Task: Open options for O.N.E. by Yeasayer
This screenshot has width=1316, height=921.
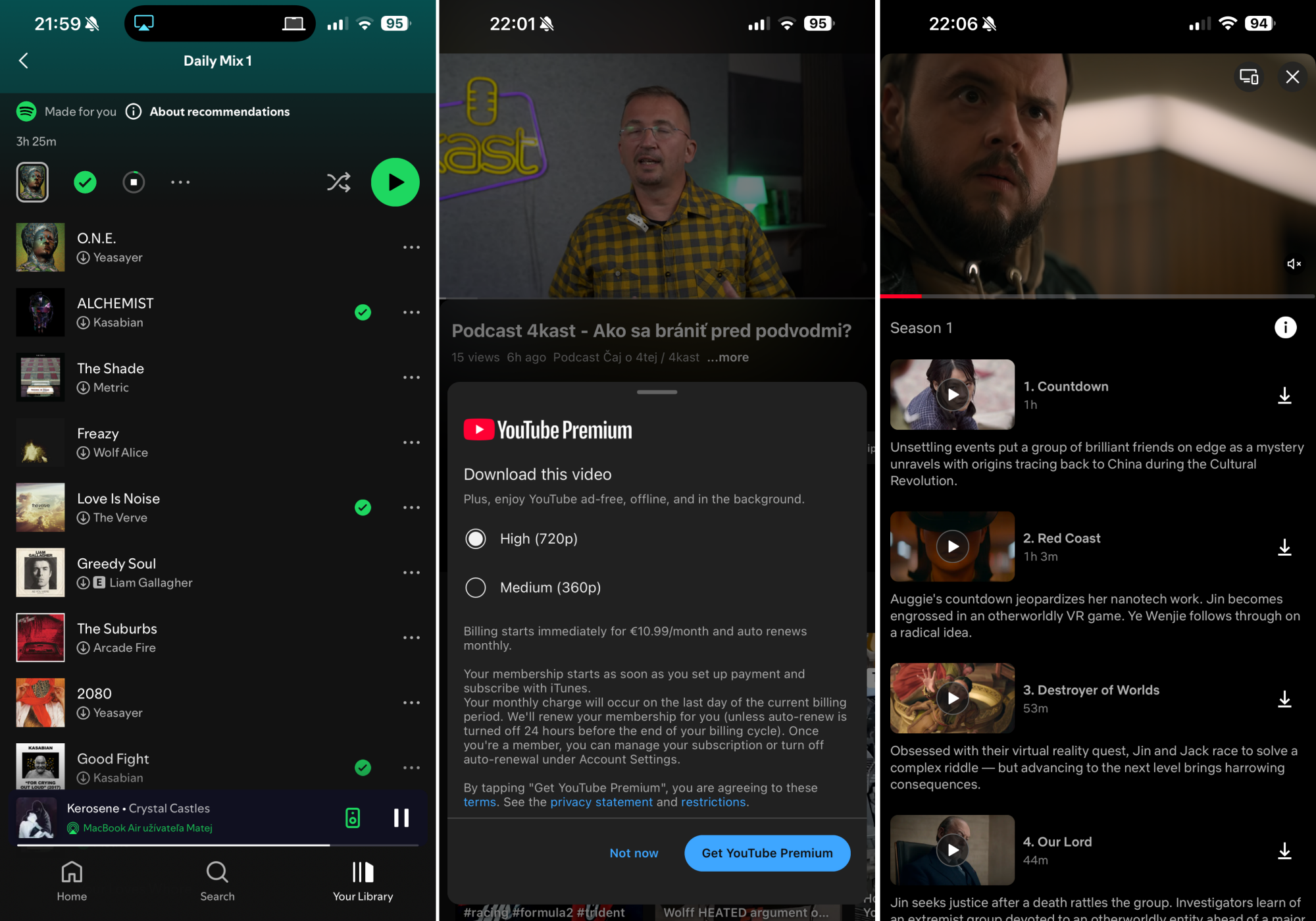Action: [x=411, y=247]
